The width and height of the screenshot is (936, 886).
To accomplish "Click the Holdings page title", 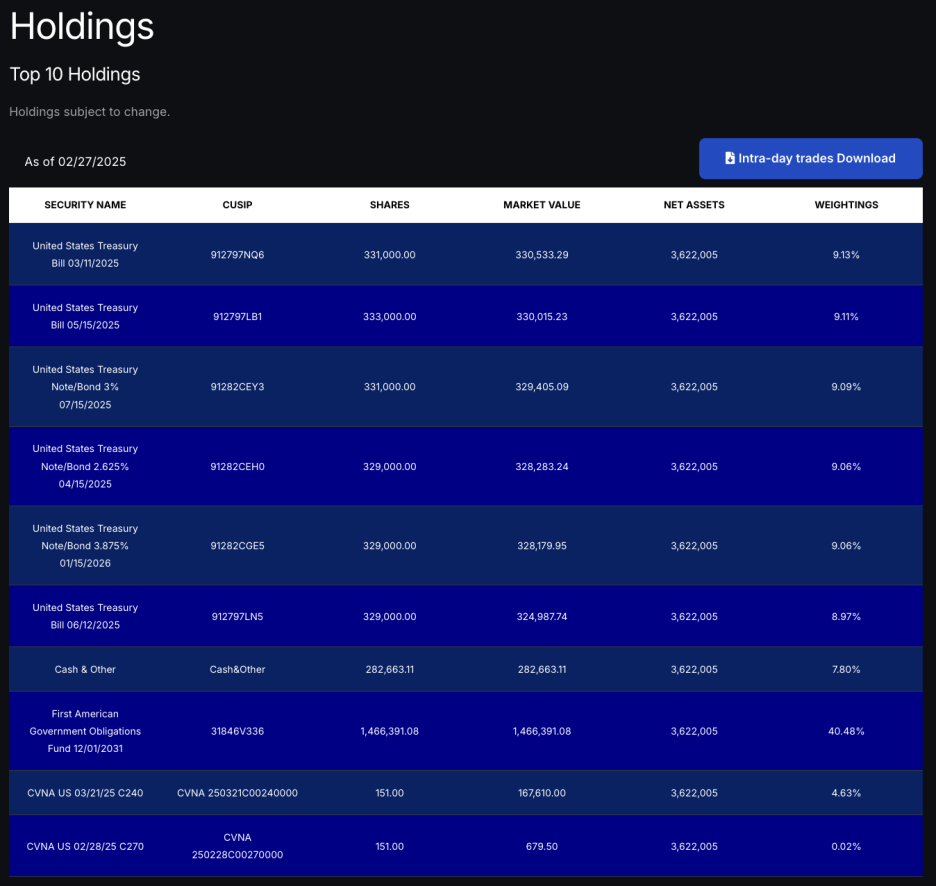I will pos(82,27).
